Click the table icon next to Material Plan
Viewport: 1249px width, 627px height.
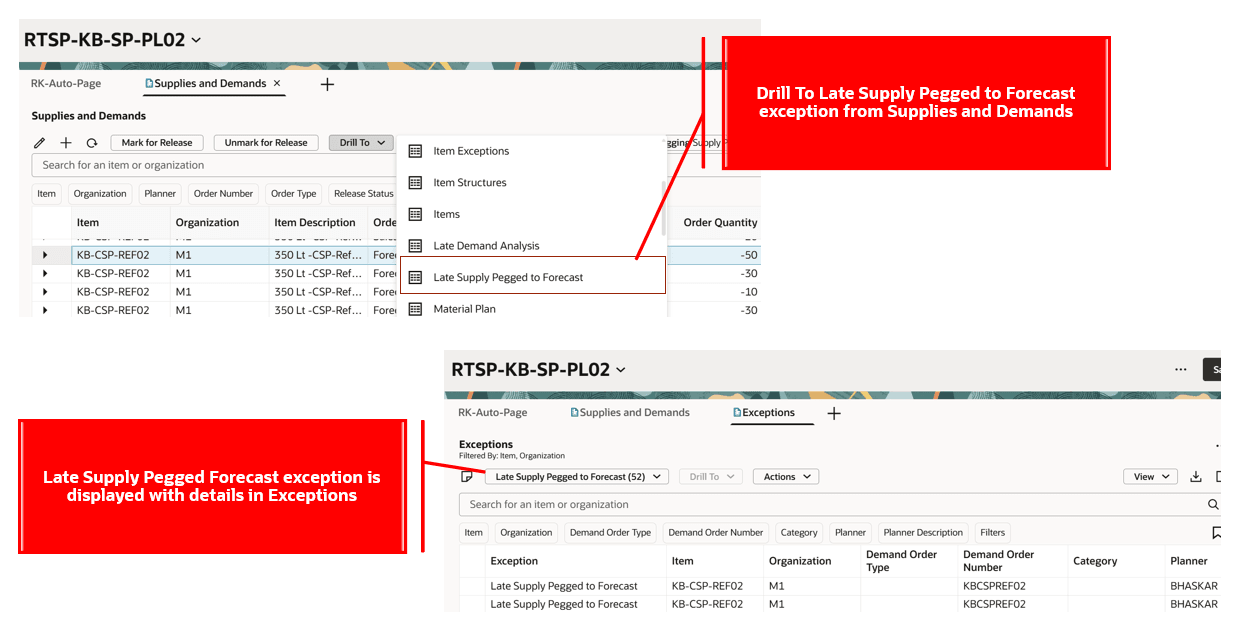pos(415,309)
